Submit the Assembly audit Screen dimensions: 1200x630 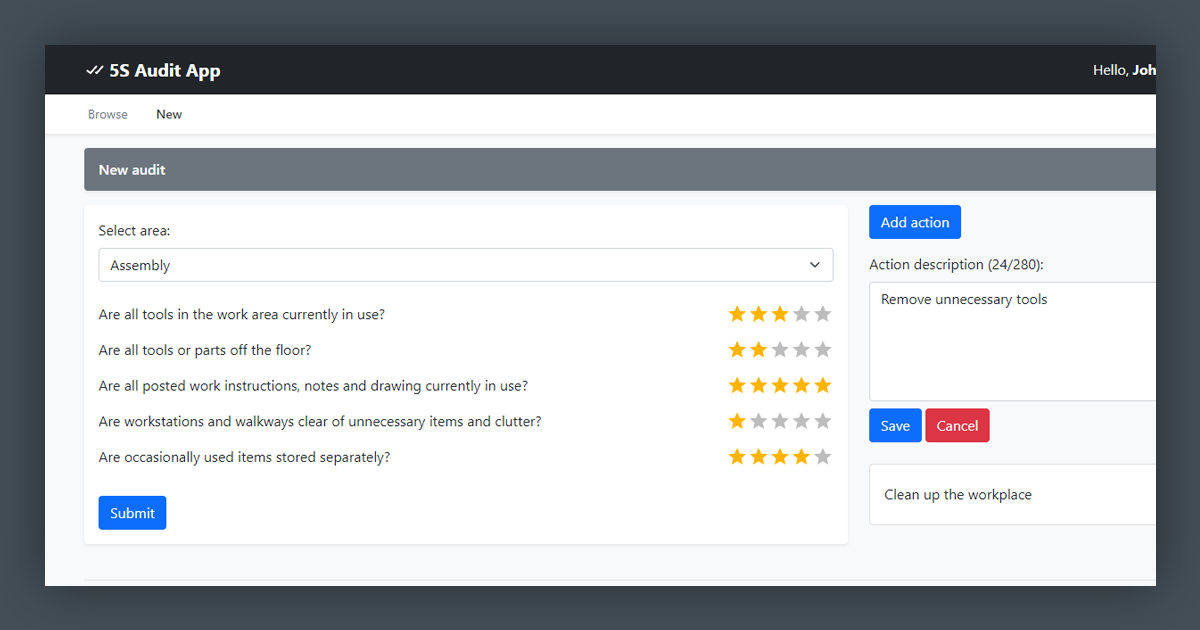click(132, 512)
